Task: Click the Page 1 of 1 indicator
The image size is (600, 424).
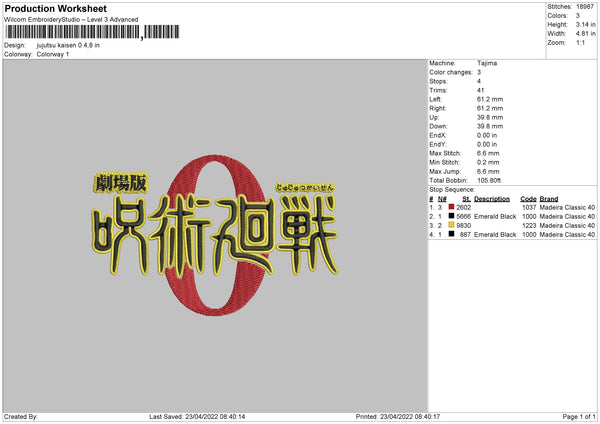Action: (579, 416)
